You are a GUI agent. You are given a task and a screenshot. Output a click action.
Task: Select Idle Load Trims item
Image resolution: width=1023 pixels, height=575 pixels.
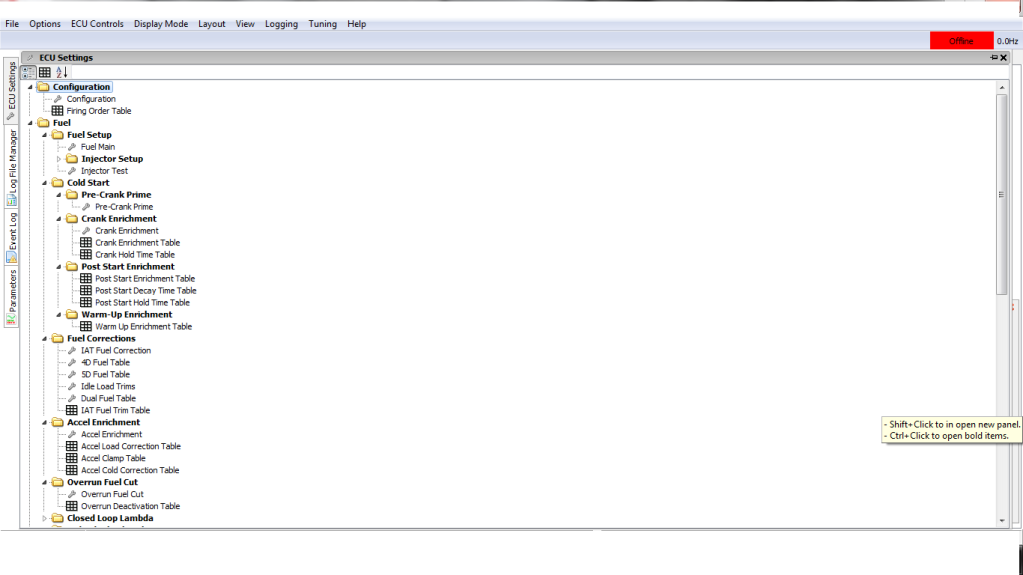click(x=108, y=386)
